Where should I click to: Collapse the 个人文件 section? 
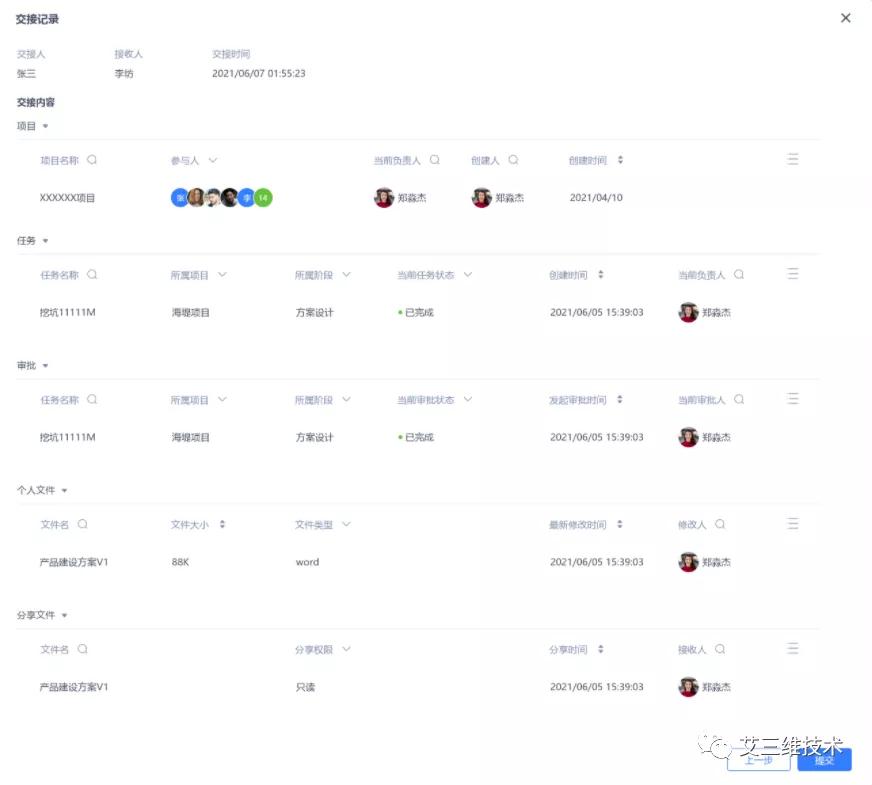pos(64,490)
